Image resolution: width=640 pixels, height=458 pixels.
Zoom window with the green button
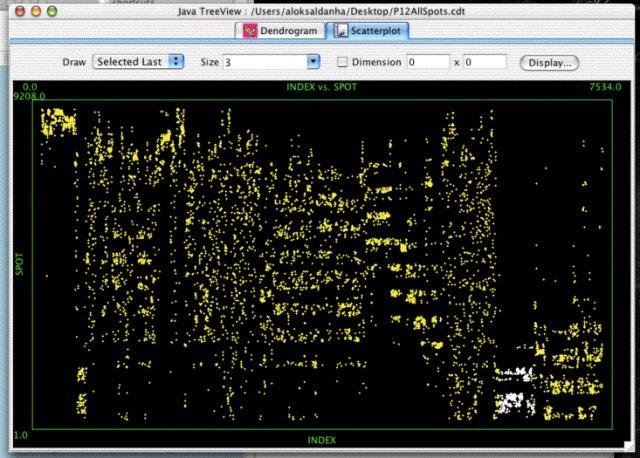click(x=52, y=11)
